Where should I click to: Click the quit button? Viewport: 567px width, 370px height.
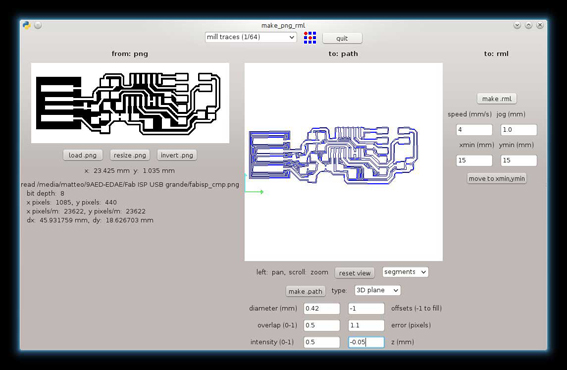pyautogui.click(x=342, y=38)
